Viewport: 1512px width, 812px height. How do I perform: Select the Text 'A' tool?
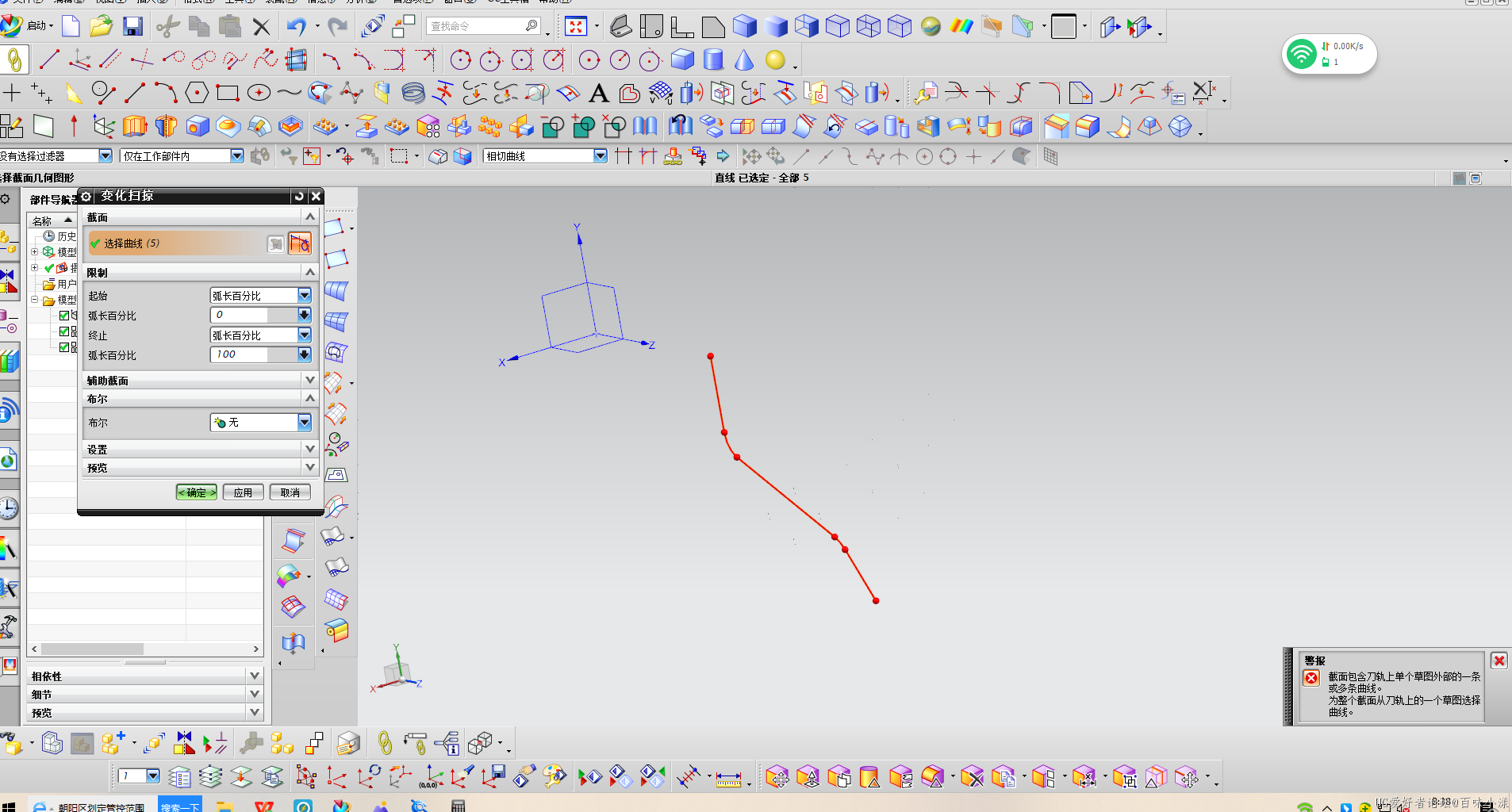coord(599,94)
